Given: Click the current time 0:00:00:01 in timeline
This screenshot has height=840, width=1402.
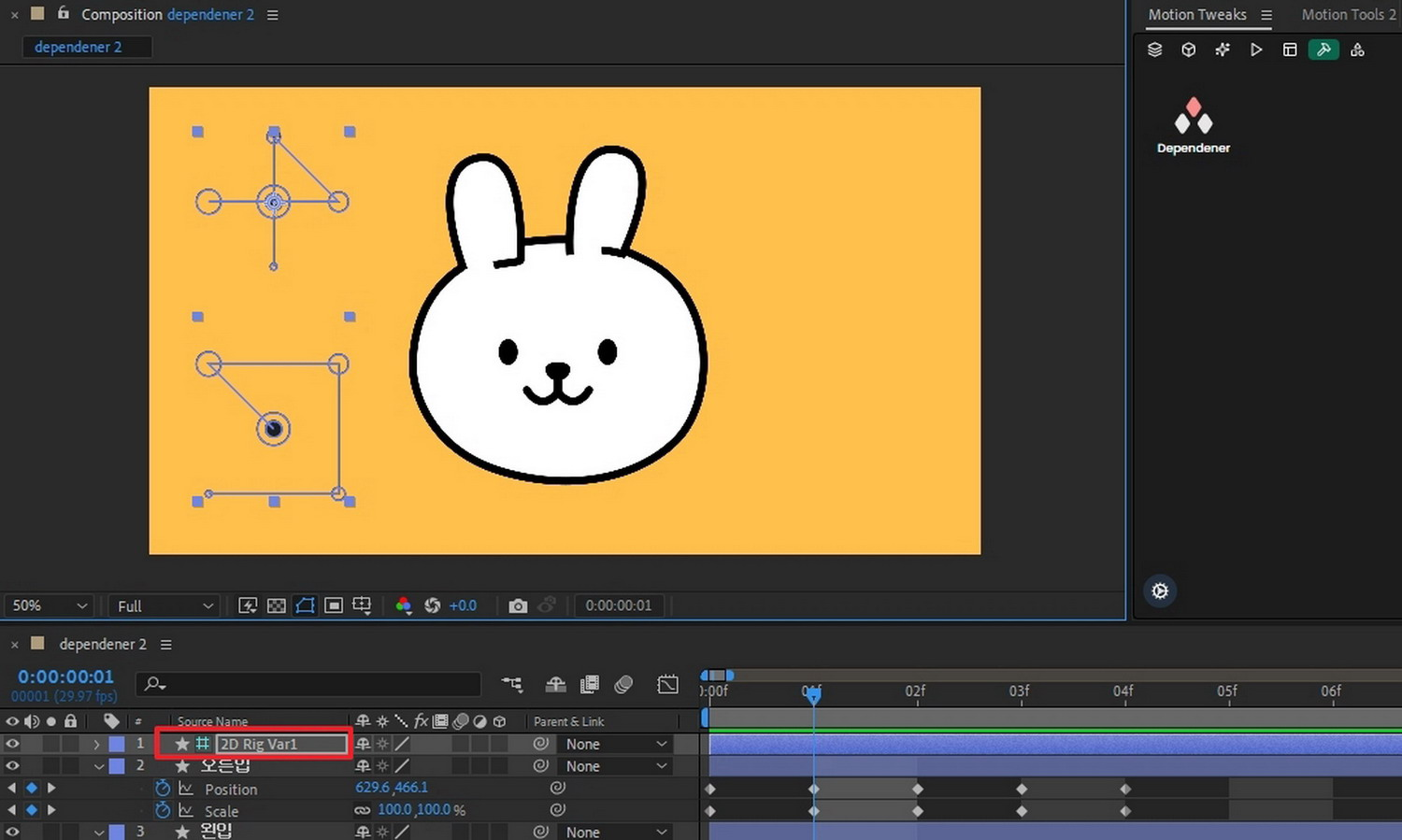Looking at the screenshot, I should pyautogui.click(x=65, y=676).
